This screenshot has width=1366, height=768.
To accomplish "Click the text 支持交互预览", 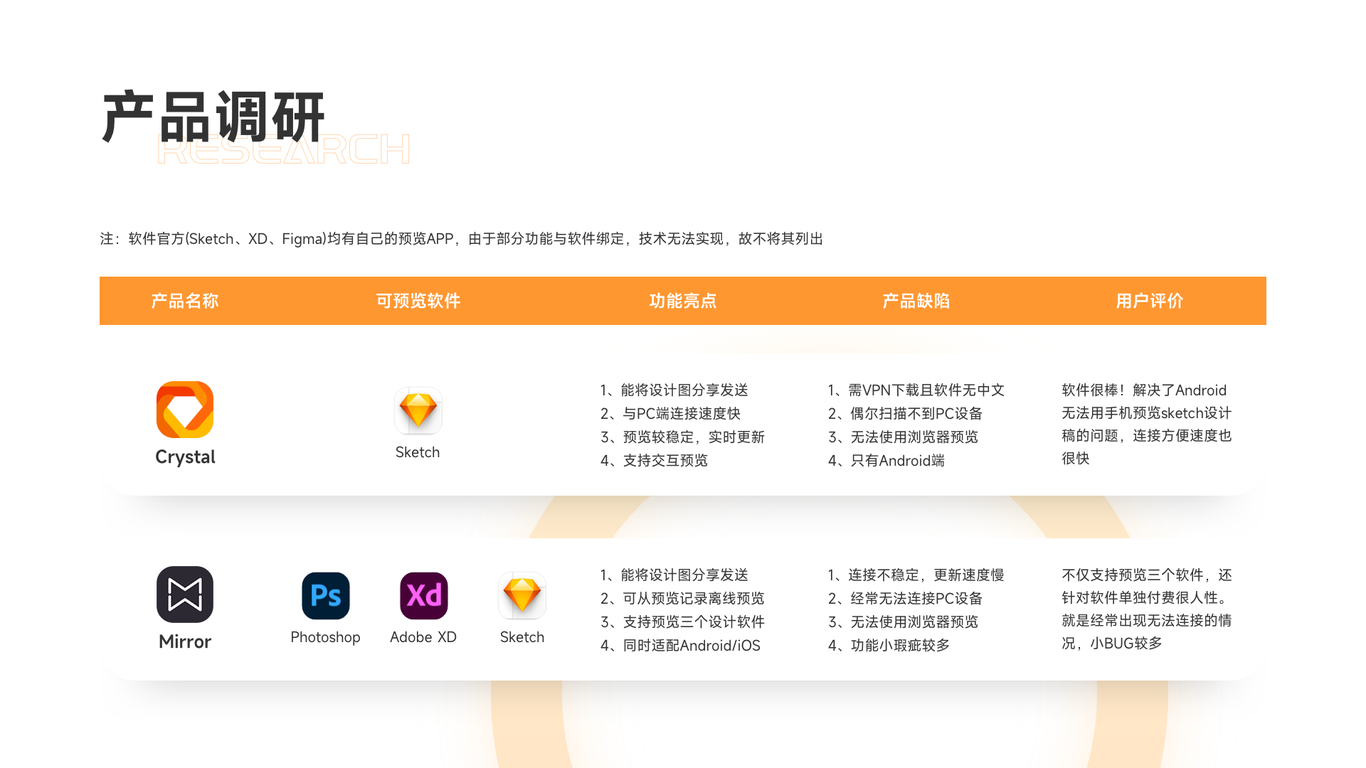I will click(x=654, y=461).
